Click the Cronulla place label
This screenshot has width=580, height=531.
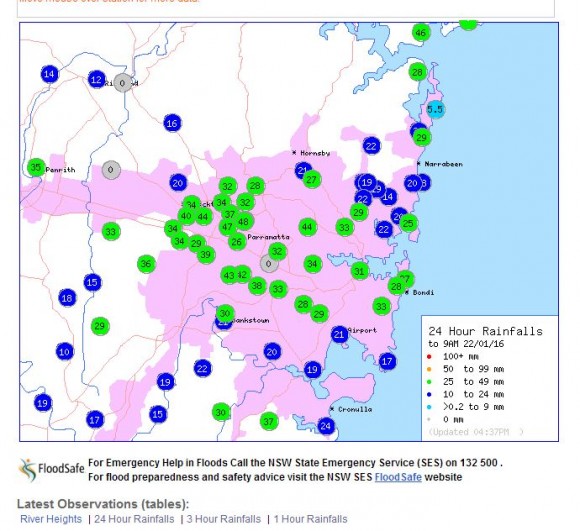point(355,409)
